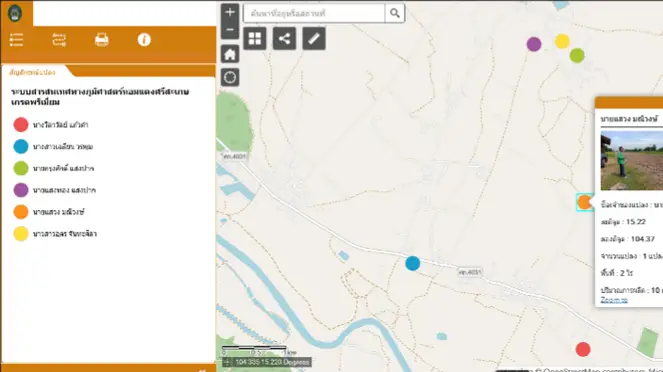Return to default map extent home
The image size is (663, 372).
coord(230,54)
